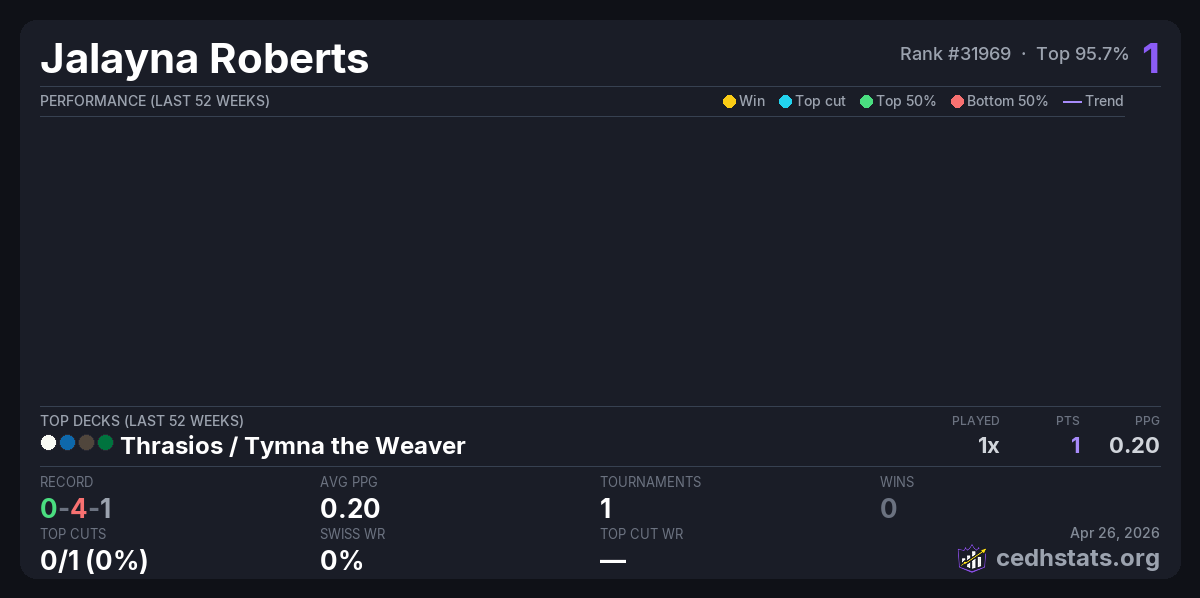Click the 0-4-1 record value
This screenshot has height=598, width=1200.
pos(76,508)
